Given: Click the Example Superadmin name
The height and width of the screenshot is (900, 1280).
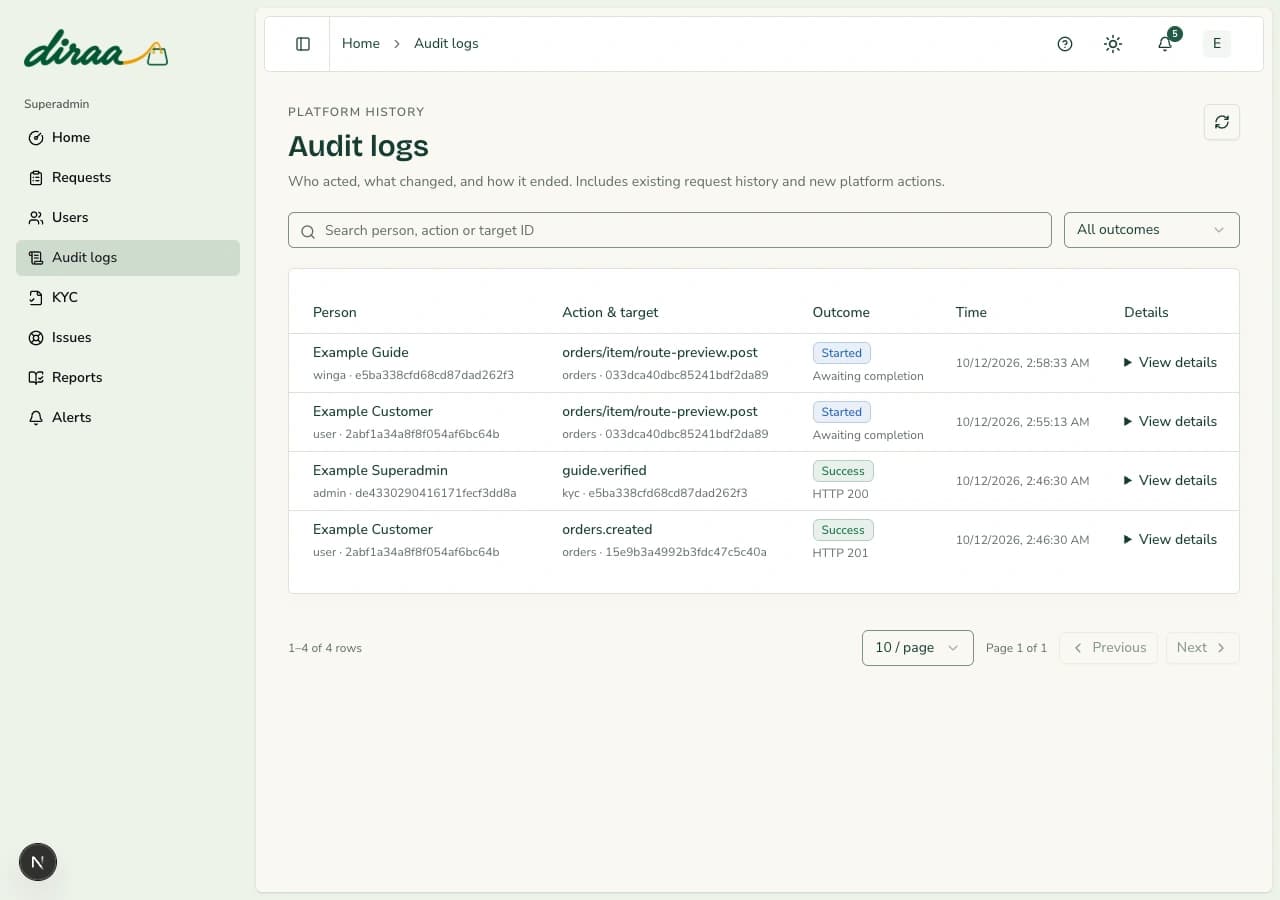Looking at the screenshot, I should coord(380,471).
